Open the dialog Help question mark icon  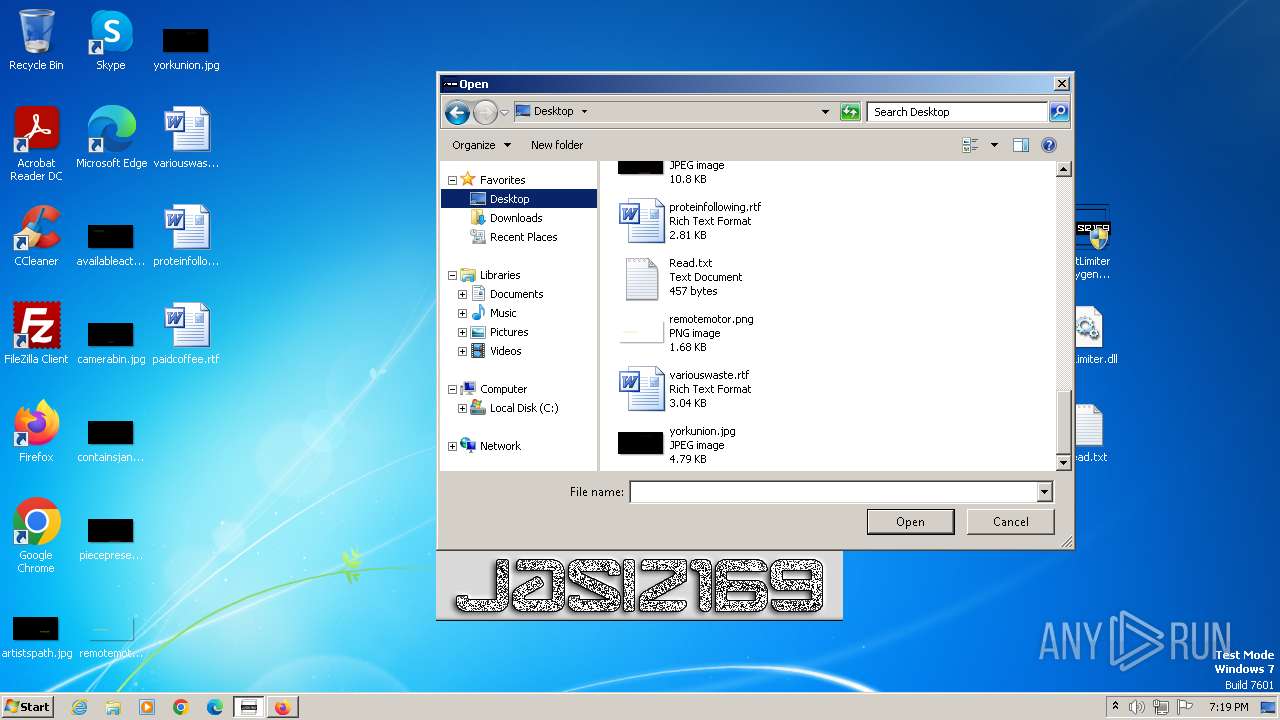(x=1049, y=145)
